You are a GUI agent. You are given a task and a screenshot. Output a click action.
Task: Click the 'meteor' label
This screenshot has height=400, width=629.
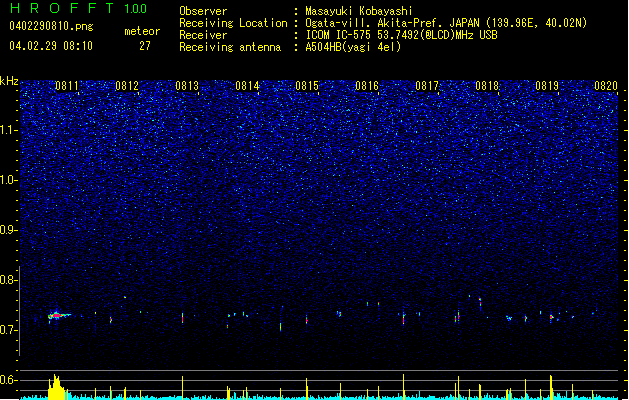142,31
